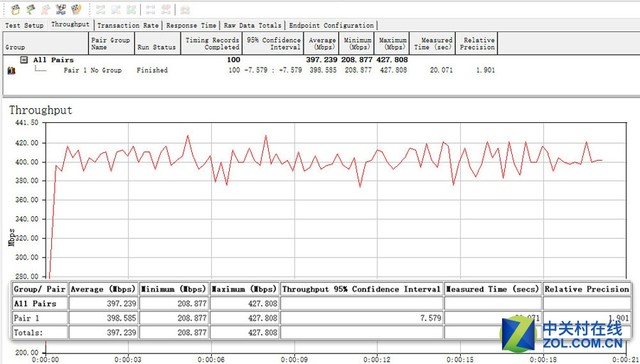Click the Average (Mbps) column header
Image resolution: width=640 pixels, height=364 pixels.
click(x=321, y=43)
